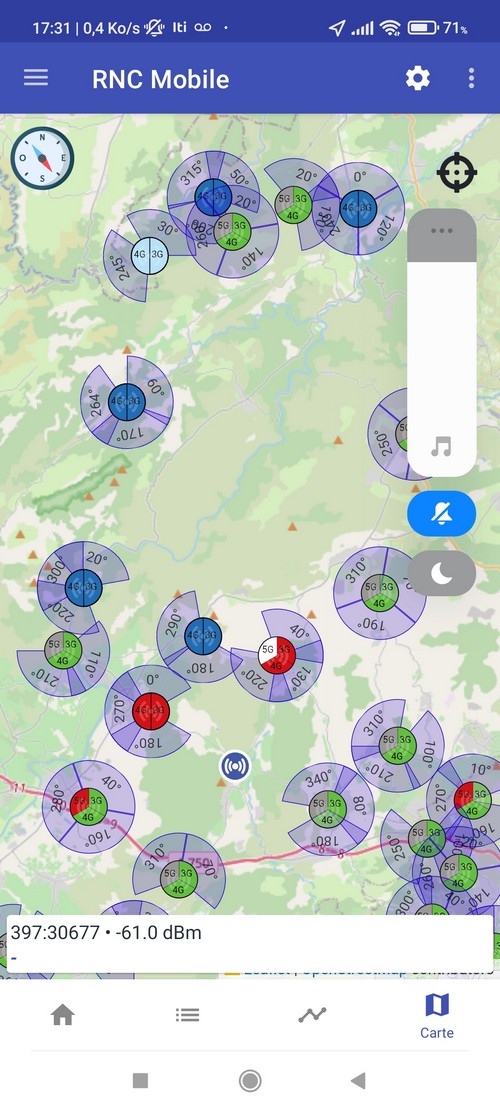
Task: Tap the cell info 397:30677 • -61.0 dBm
Action: 106,932
